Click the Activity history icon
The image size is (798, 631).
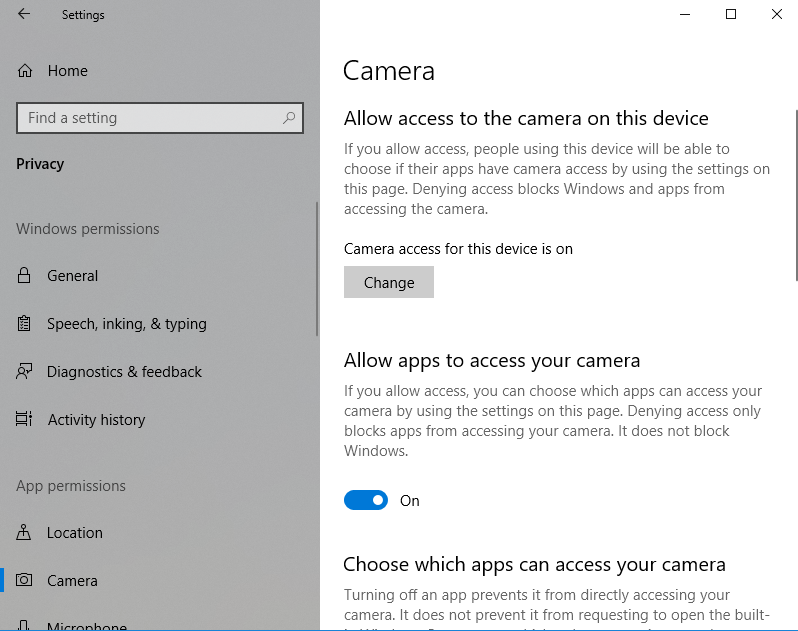25,420
